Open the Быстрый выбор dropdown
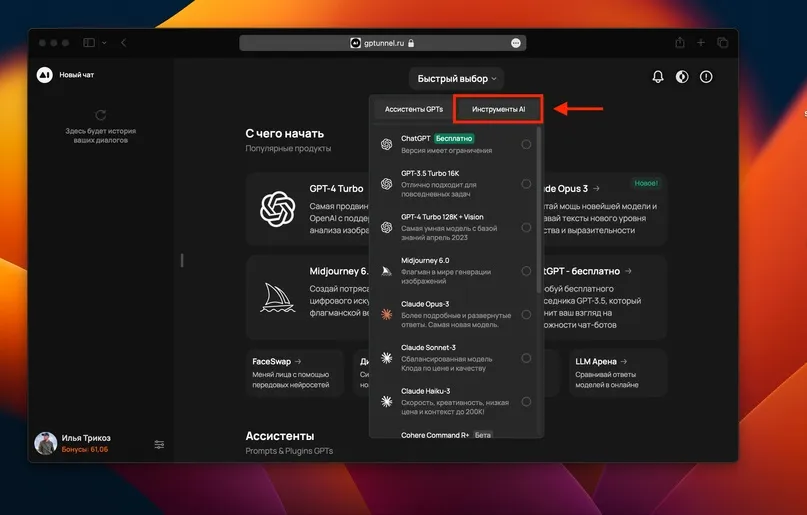The height and width of the screenshot is (515, 807). coord(457,79)
